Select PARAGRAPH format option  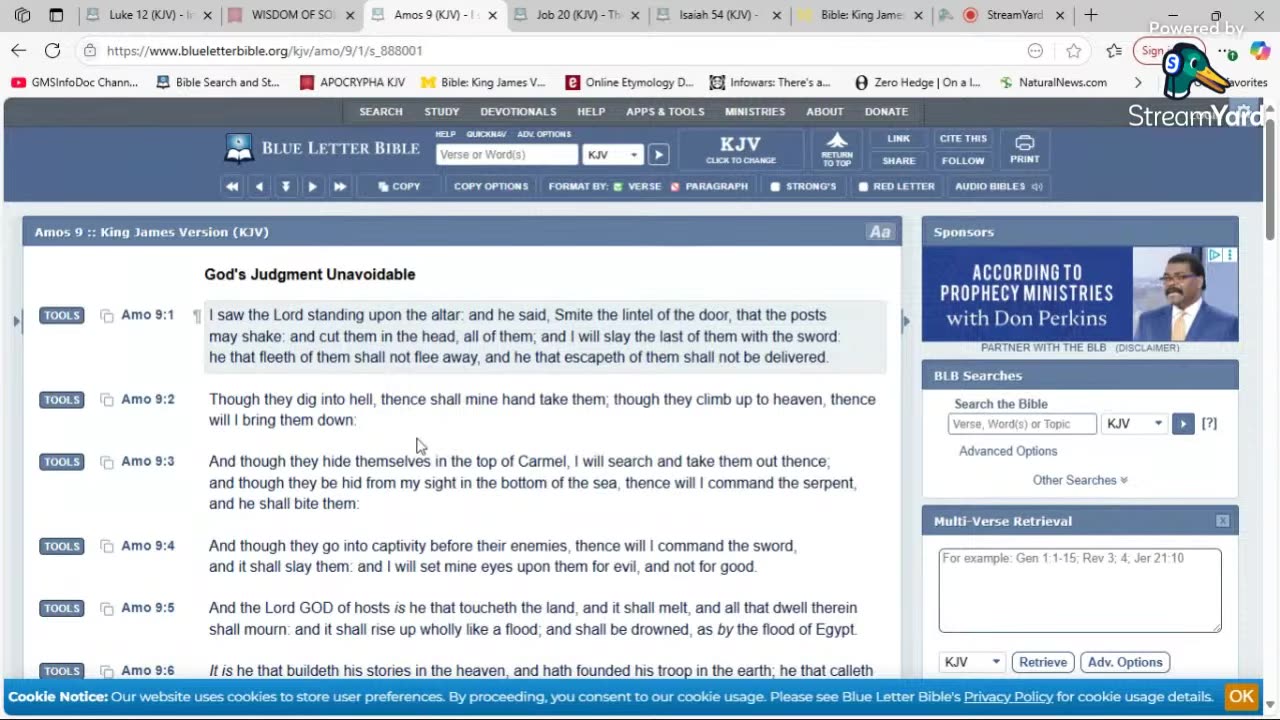click(709, 186)
